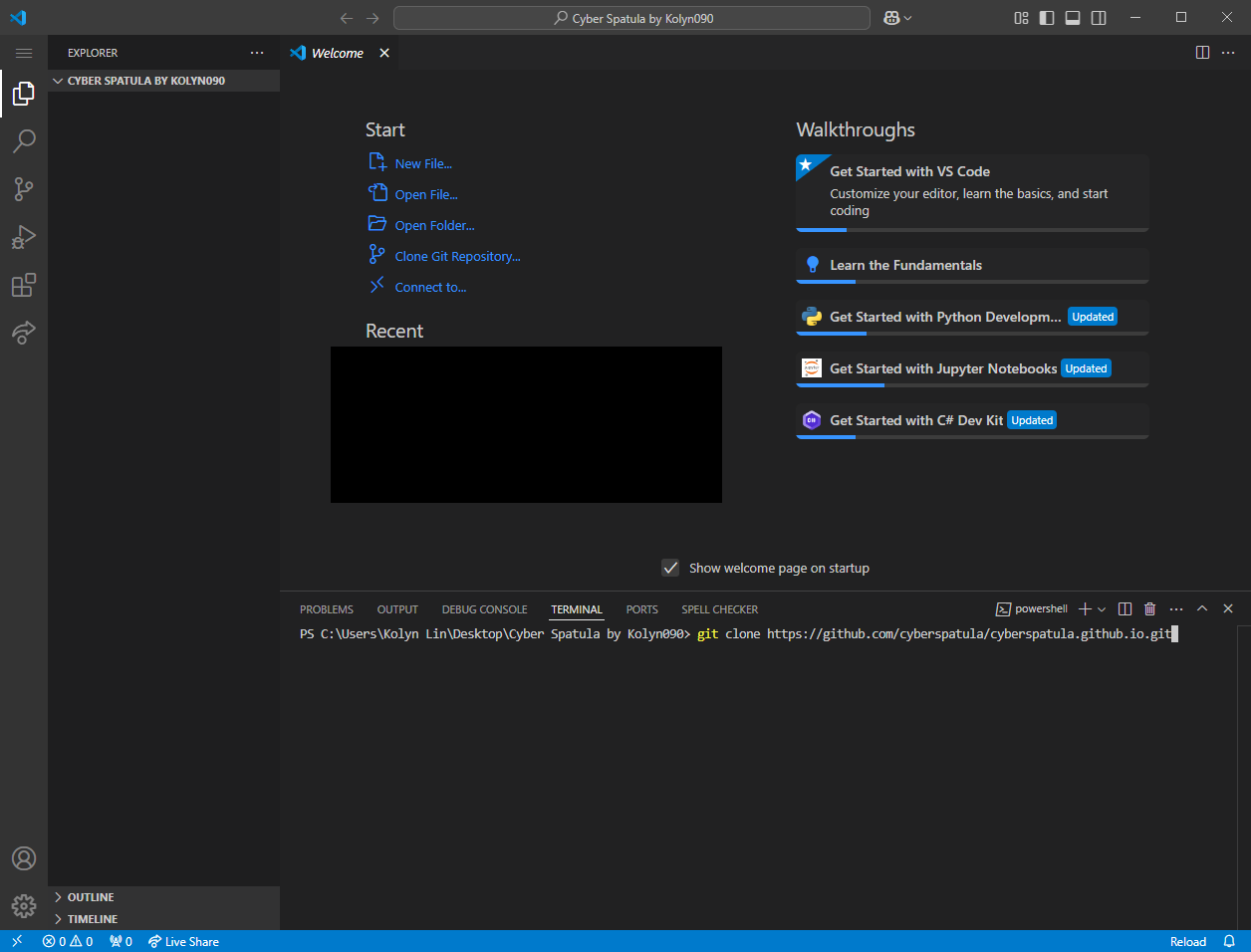
Task: Click the Clone Git Repository link
Action: [x=457, y=257]
